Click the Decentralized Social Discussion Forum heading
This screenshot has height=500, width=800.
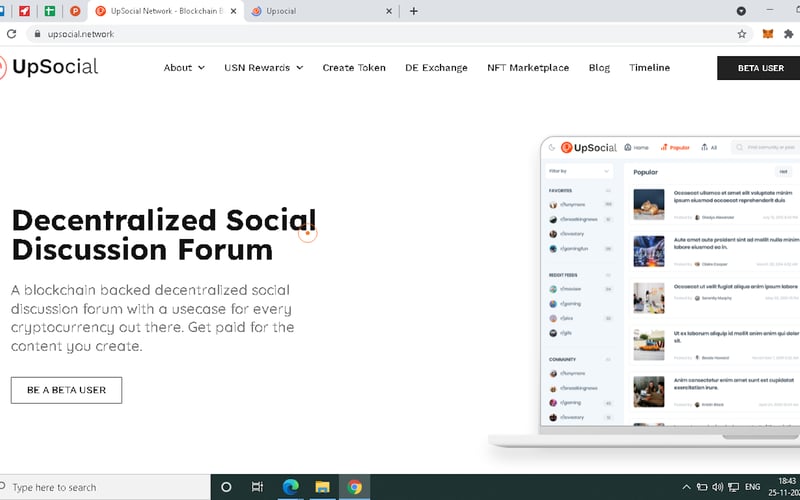(163, 235)
